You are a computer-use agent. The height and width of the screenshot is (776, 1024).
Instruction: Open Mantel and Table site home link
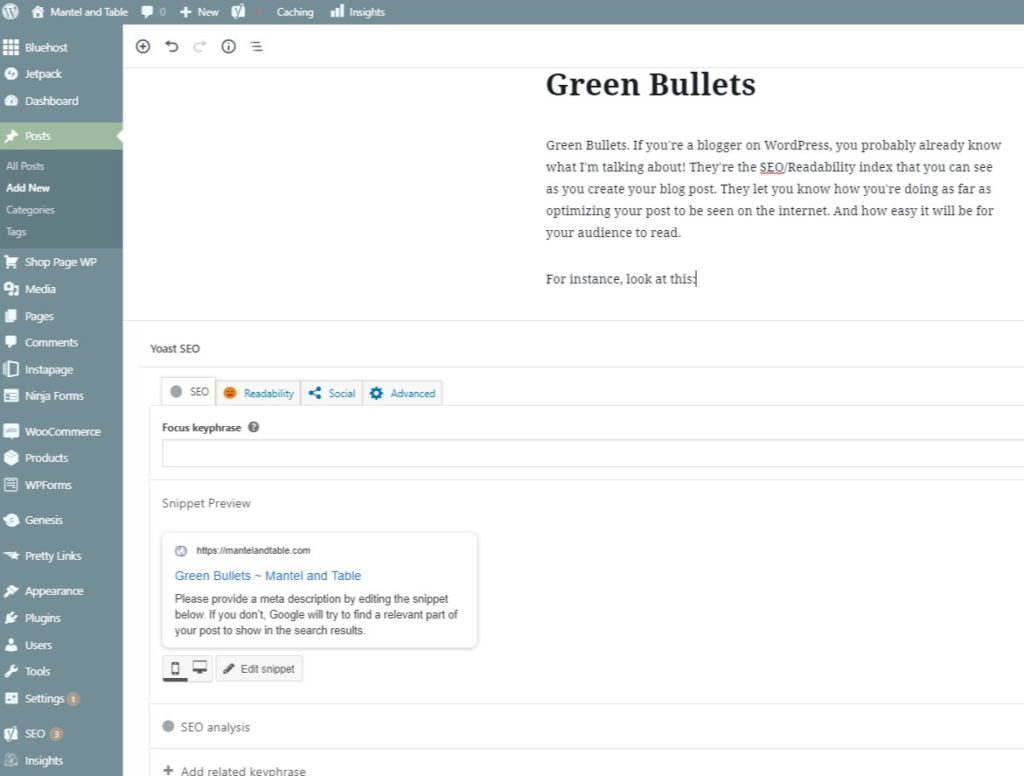[x=80, y=12]
